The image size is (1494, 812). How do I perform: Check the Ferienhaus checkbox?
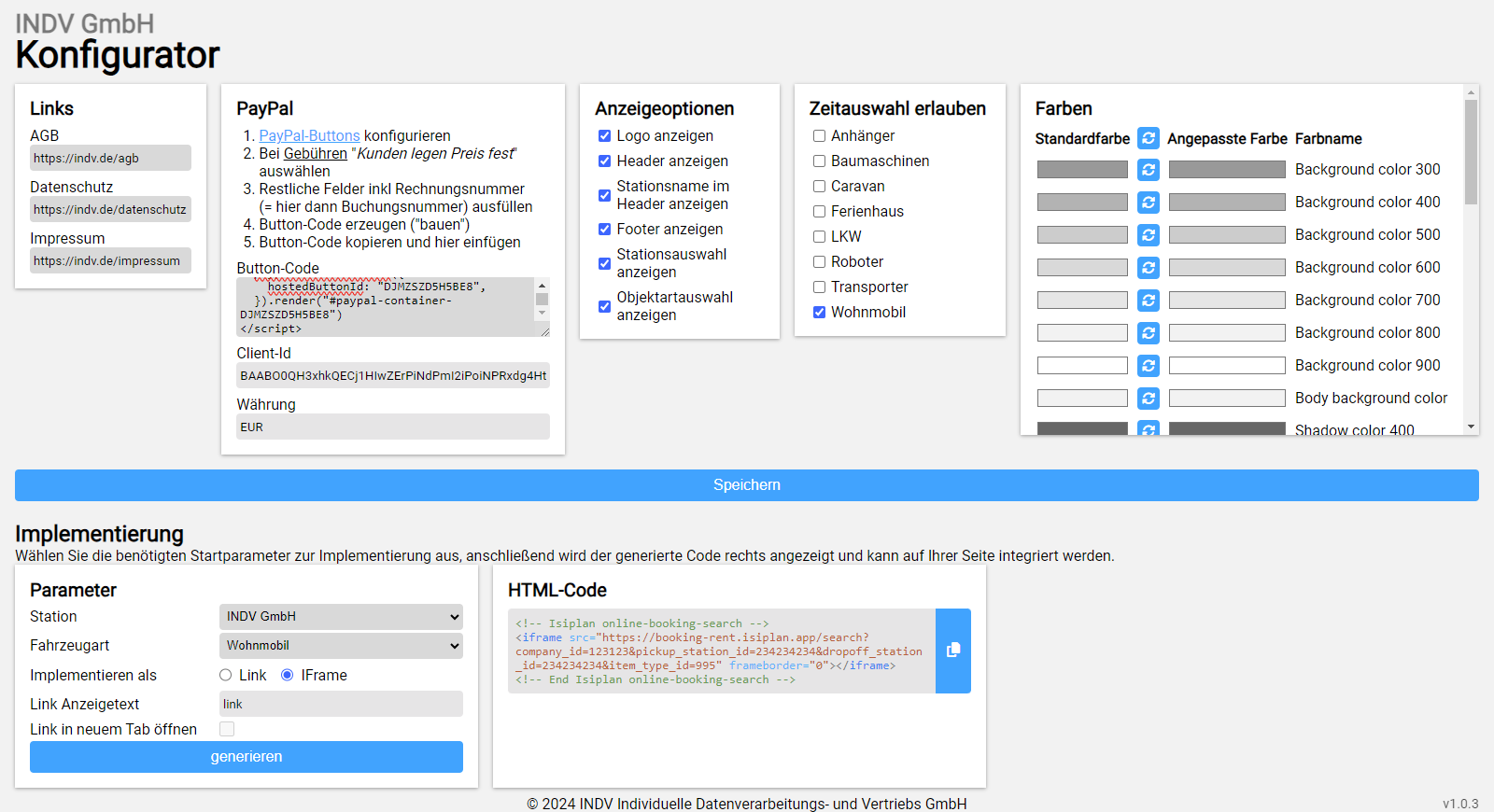[819, 212]
